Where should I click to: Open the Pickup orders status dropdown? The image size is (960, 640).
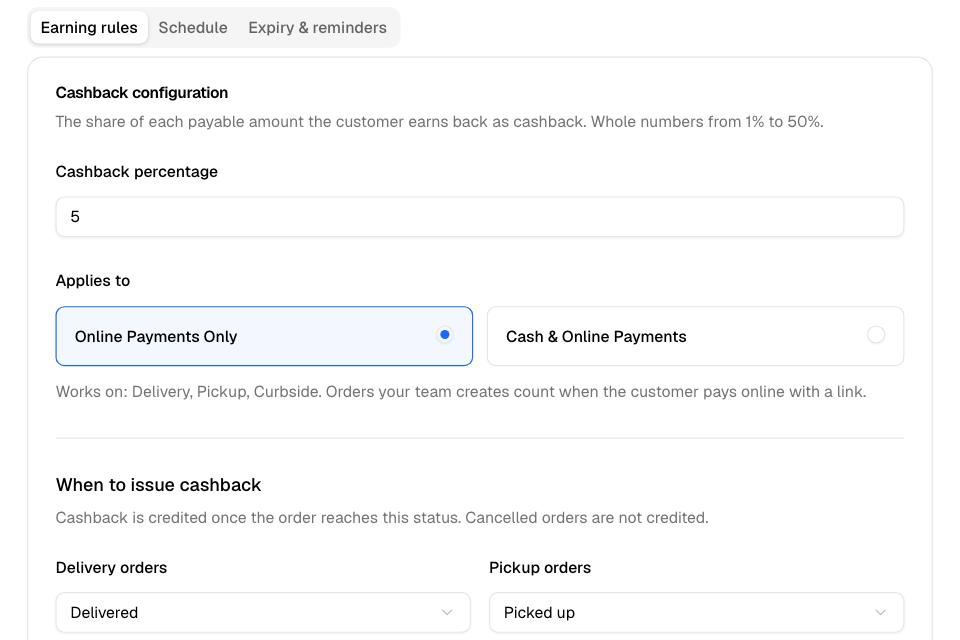[x=696, y=612]
